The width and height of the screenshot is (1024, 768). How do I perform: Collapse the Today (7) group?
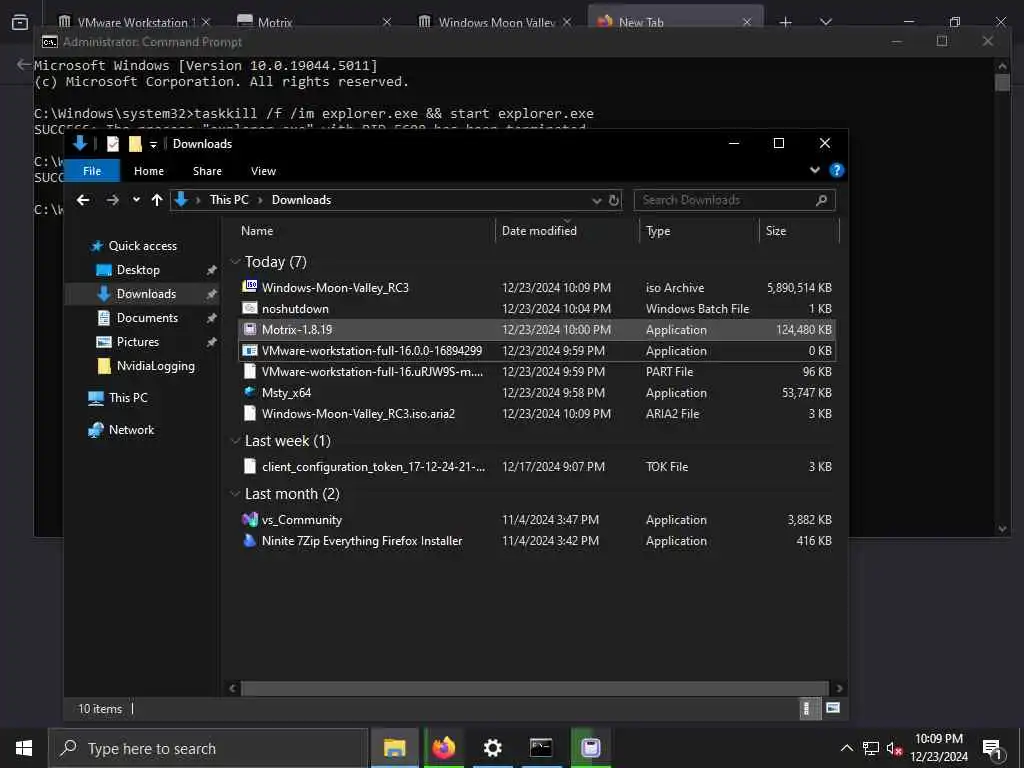tap(235, 261)
